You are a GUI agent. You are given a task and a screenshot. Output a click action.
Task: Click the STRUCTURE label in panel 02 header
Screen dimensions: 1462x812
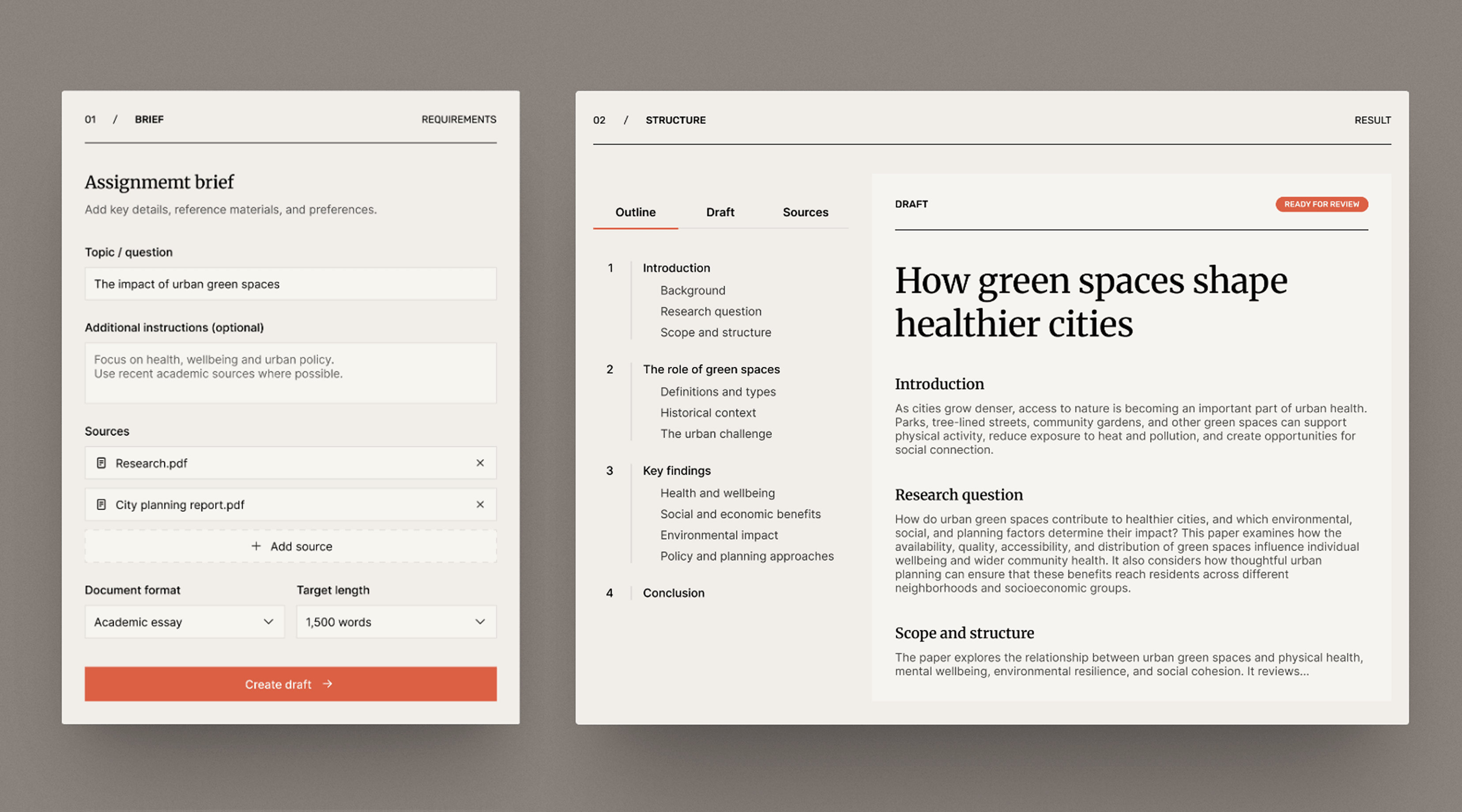pyautogui.click(x=675, y=120)
